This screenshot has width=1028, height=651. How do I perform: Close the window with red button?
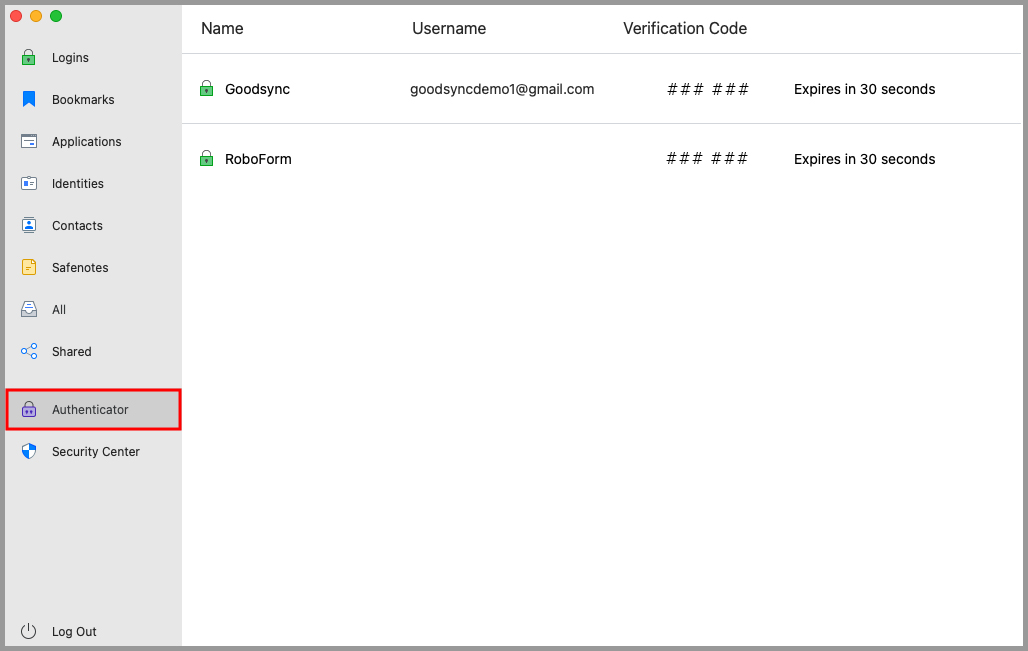point(16,16)
